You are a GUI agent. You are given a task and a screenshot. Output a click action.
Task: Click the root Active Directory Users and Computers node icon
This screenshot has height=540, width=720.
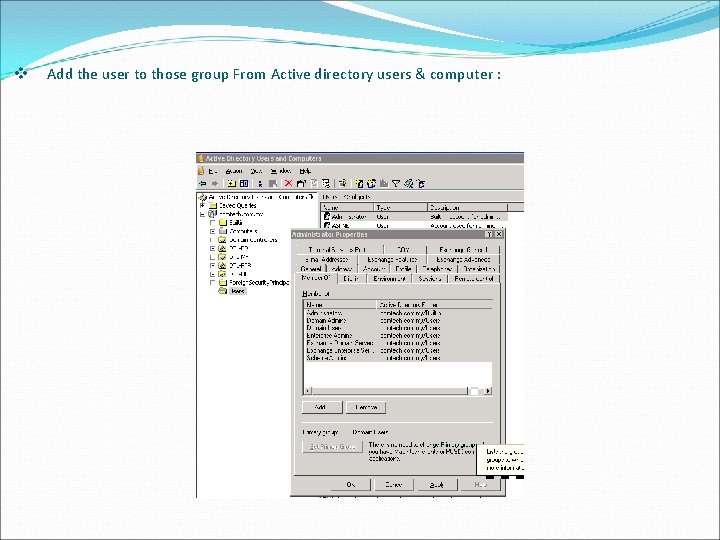tap(202, 197)
